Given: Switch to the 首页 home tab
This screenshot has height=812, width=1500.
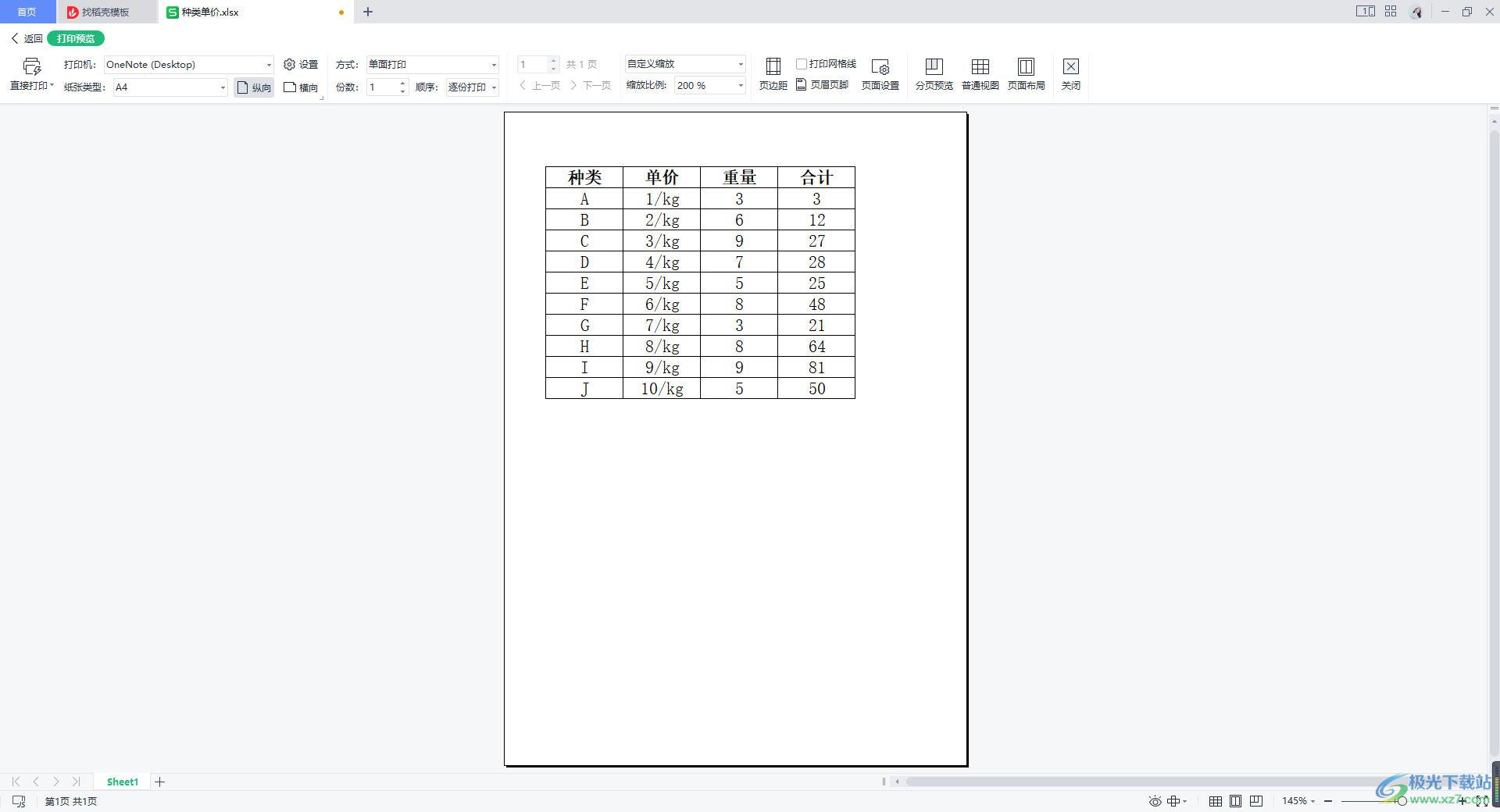Looking at the screenshot, I should click(27, 12).
